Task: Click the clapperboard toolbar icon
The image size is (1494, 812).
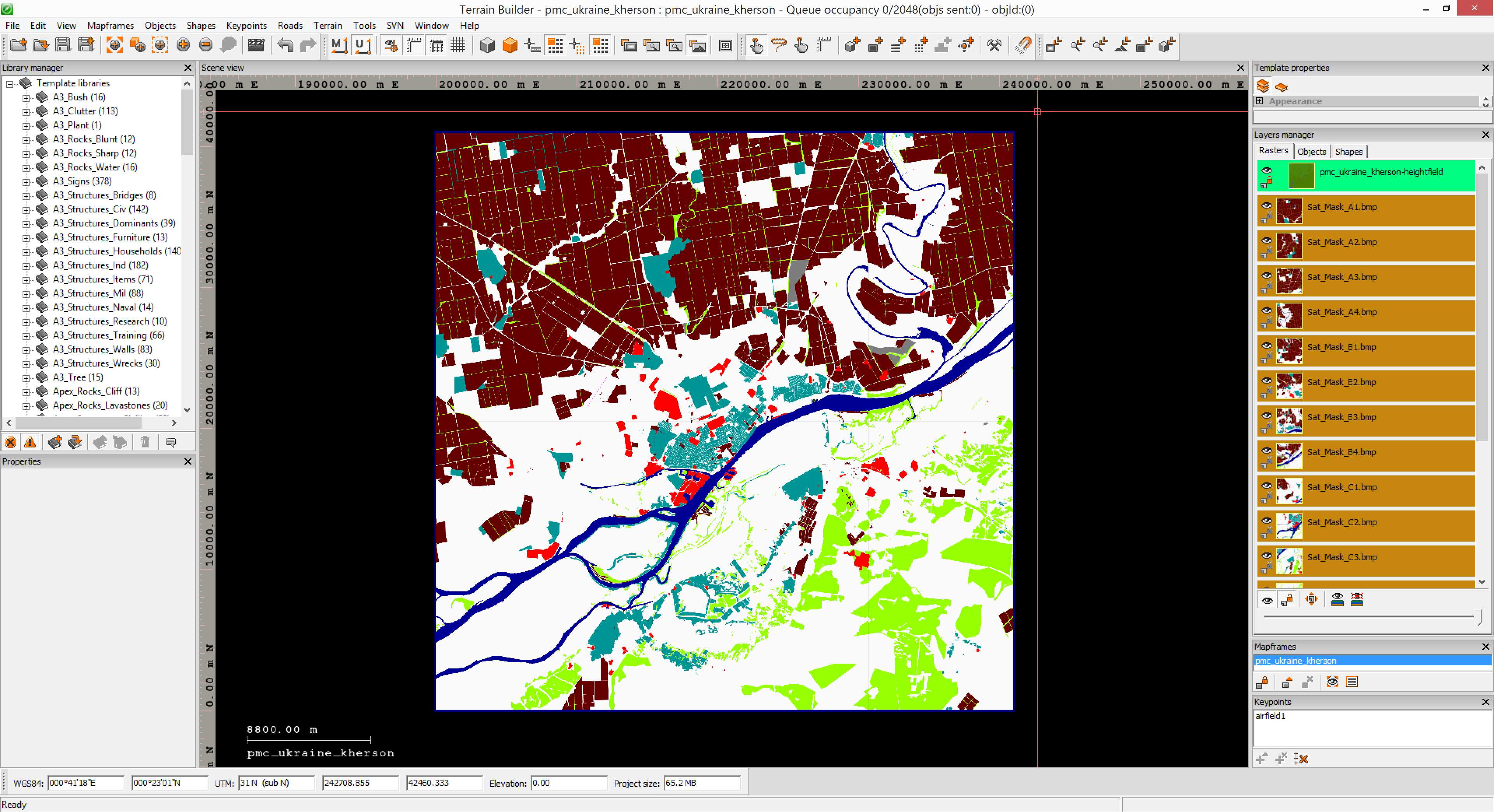Action: click(x=256, y=45)
